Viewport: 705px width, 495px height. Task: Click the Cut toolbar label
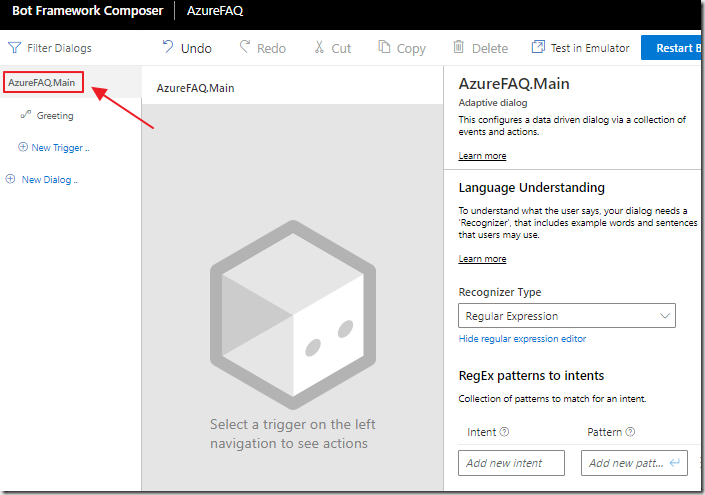(x=341, y=48)
